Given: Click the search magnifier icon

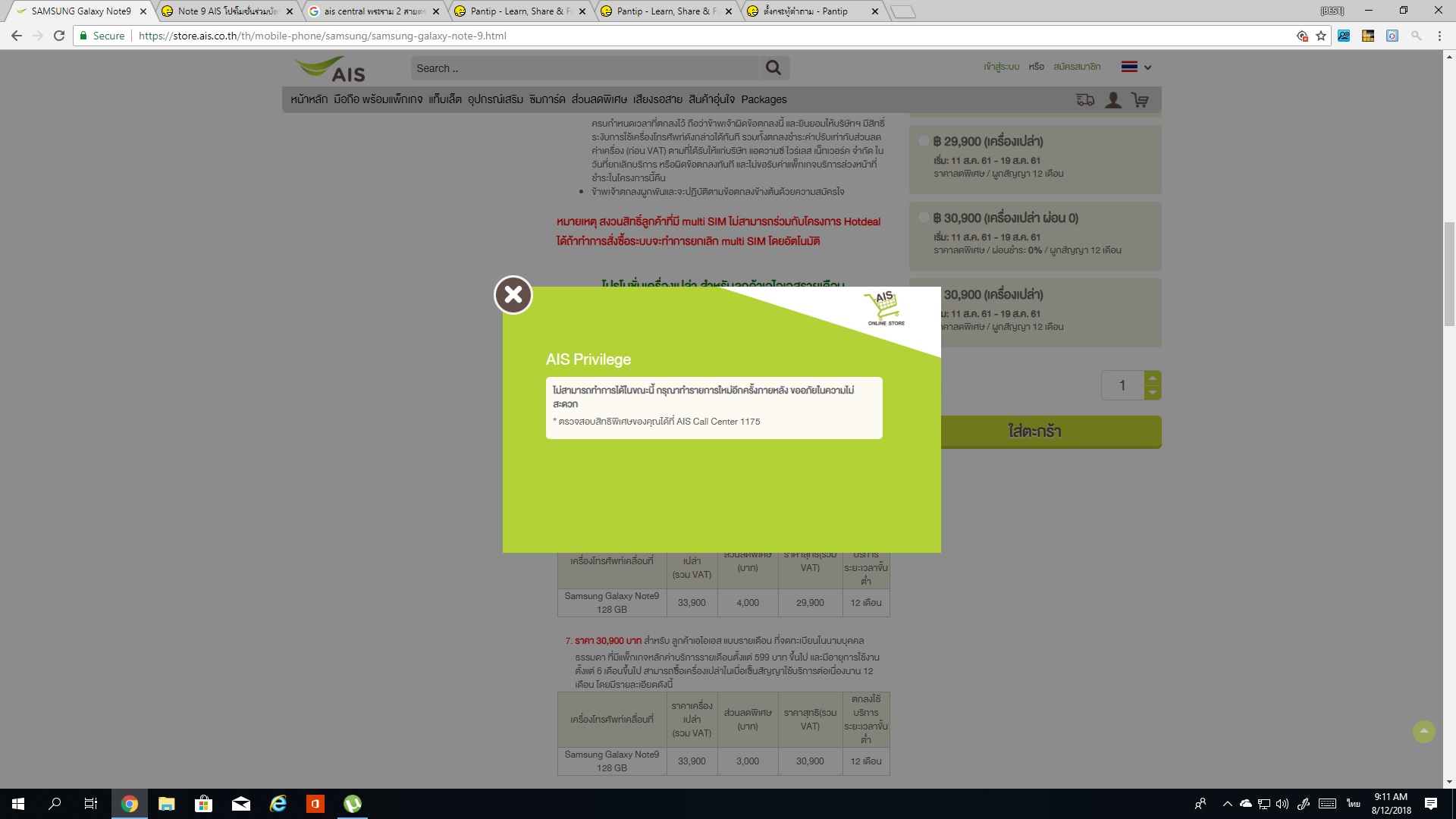Looking at the screenshot, I should pos(773,68).
